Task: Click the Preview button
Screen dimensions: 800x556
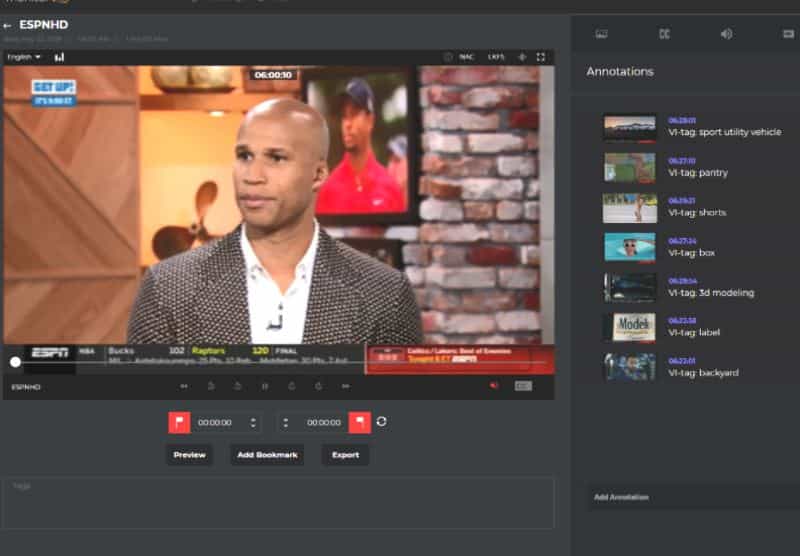Action: pyautogui.click(x=189, y=455)
